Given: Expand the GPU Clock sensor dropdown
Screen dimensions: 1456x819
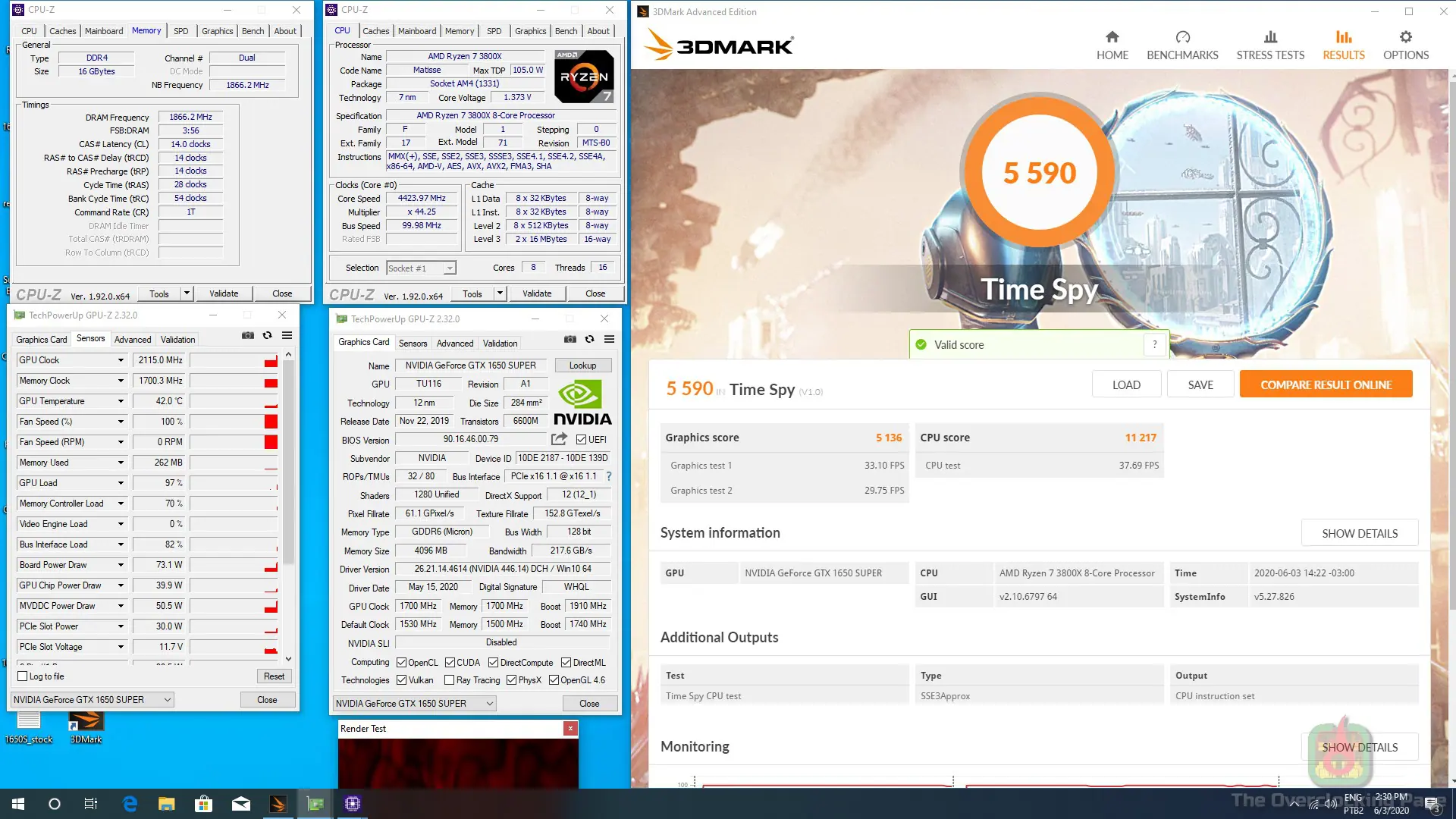Looking at the screenshot, I should [x=121, y=360].
